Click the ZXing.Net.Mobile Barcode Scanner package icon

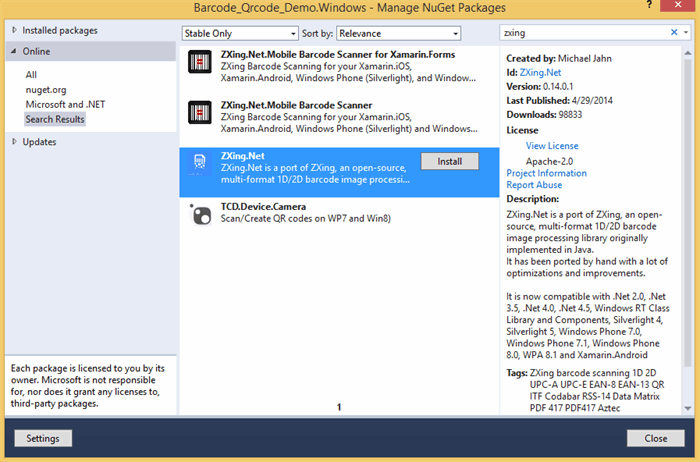pos(200,112)
